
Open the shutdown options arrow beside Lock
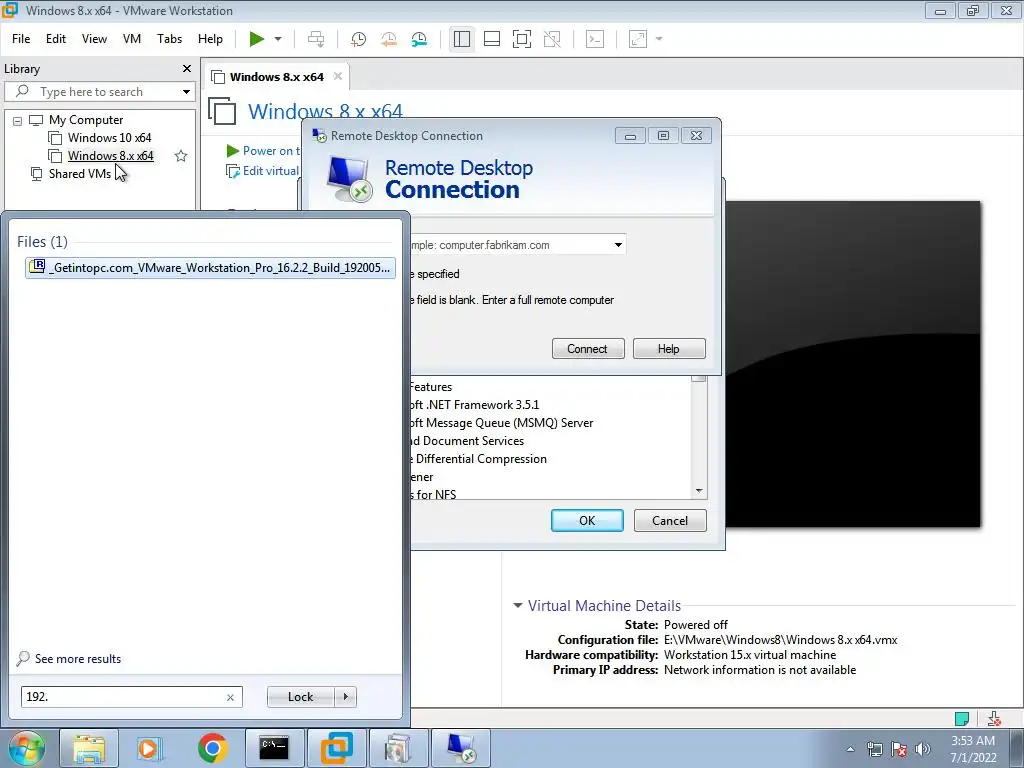345,697
